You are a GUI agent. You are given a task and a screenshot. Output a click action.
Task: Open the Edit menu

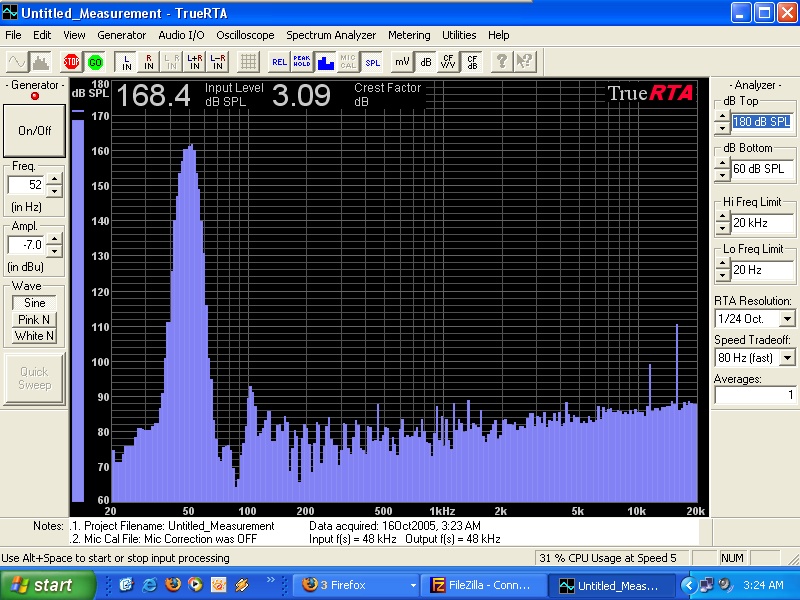coord(42,35)
